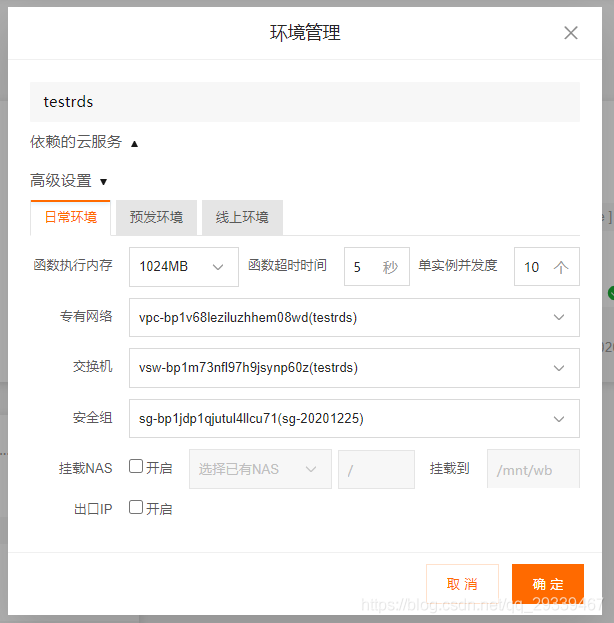The image size is (614, 623).
Task: Click the NAS path input showing slash
Action: click(x=376, y=469)
